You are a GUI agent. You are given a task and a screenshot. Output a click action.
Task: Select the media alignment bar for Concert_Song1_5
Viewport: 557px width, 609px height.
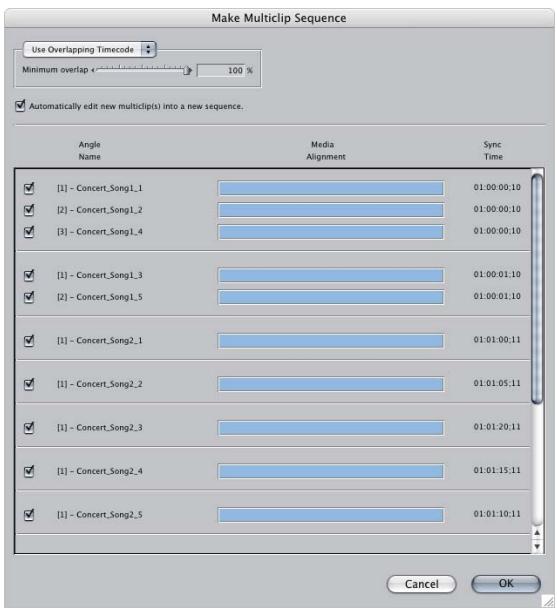(331, 297)
